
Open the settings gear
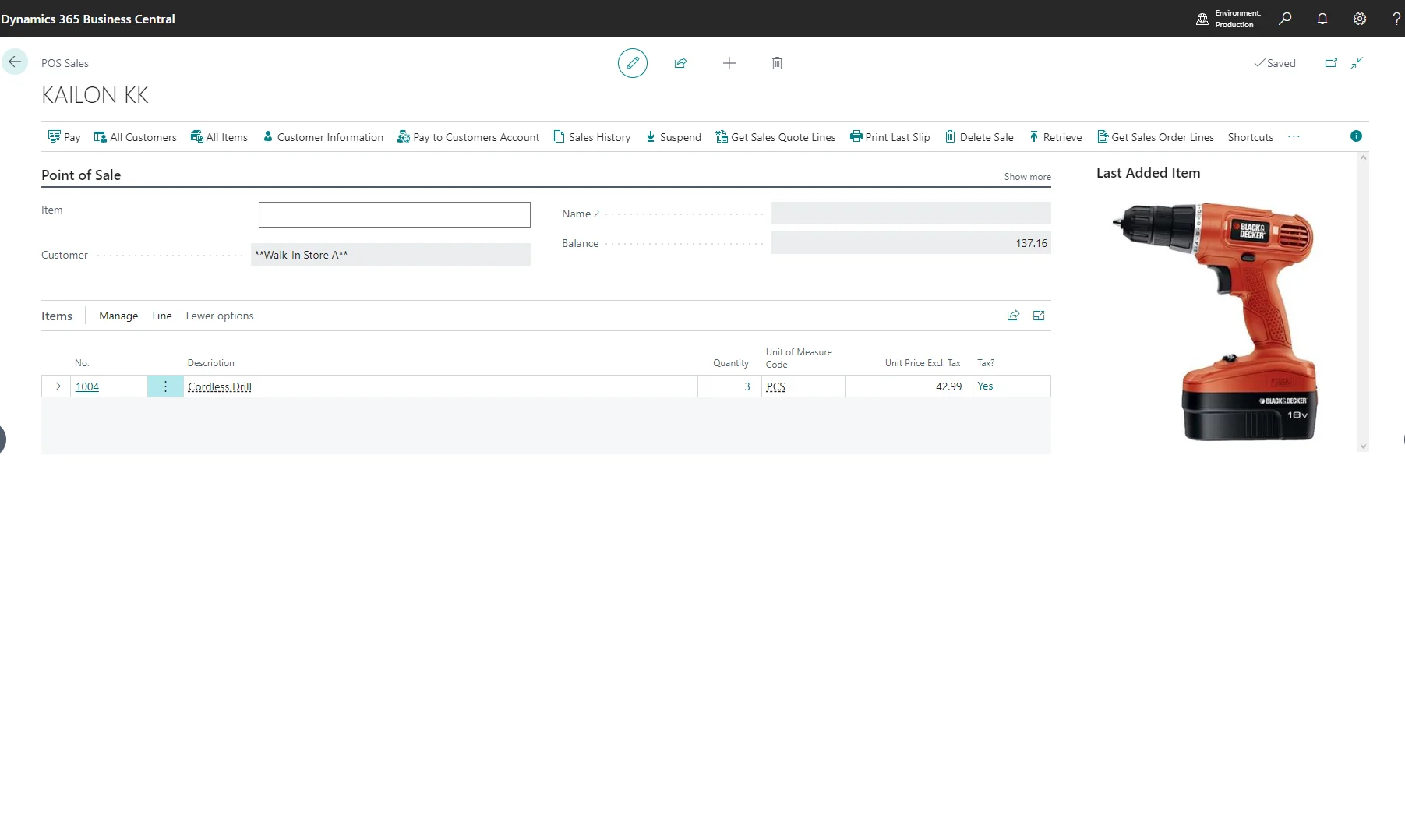click(x=1359, y=19)
